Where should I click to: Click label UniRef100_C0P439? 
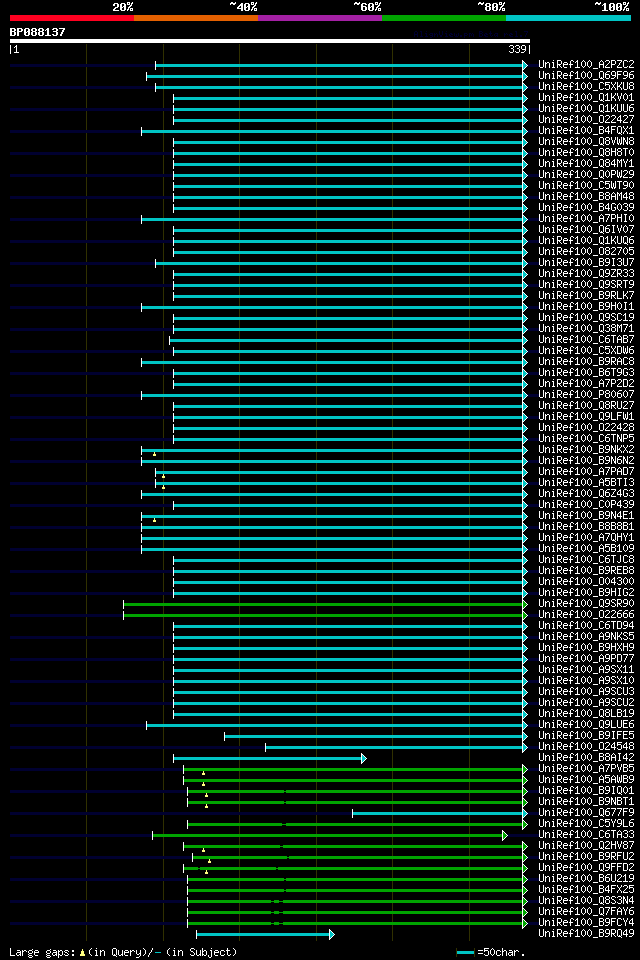[x=586, y=505]
